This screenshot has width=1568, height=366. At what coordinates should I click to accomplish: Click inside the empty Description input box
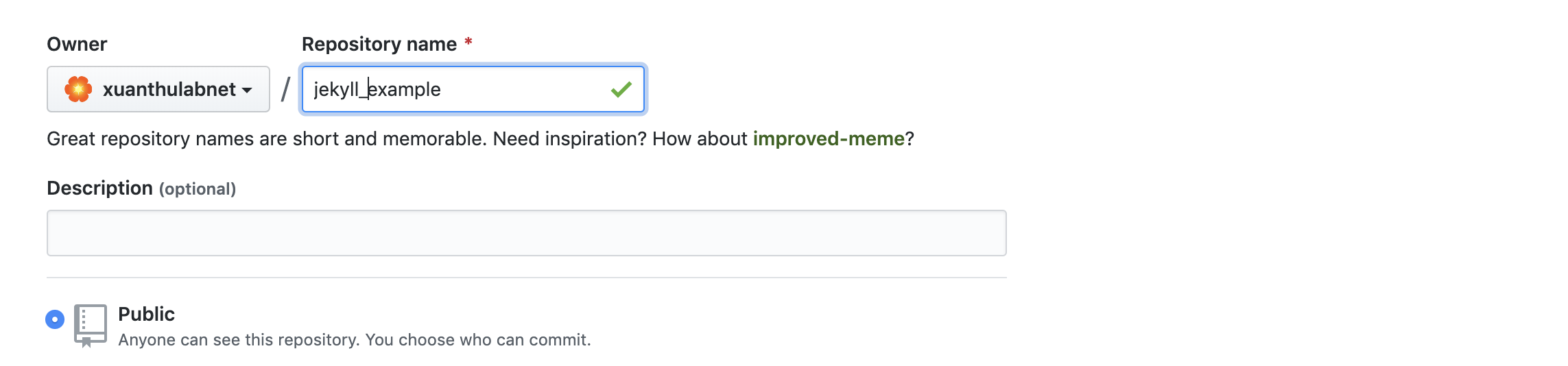[527, 233]
